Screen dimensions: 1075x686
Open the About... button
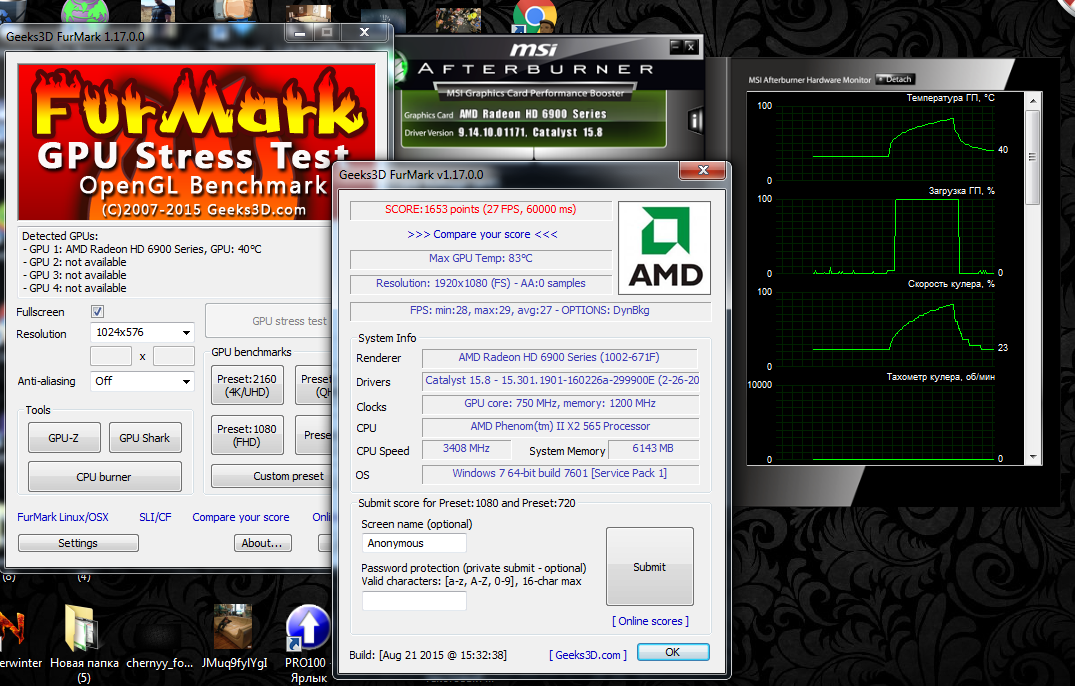tap(263, 543)
